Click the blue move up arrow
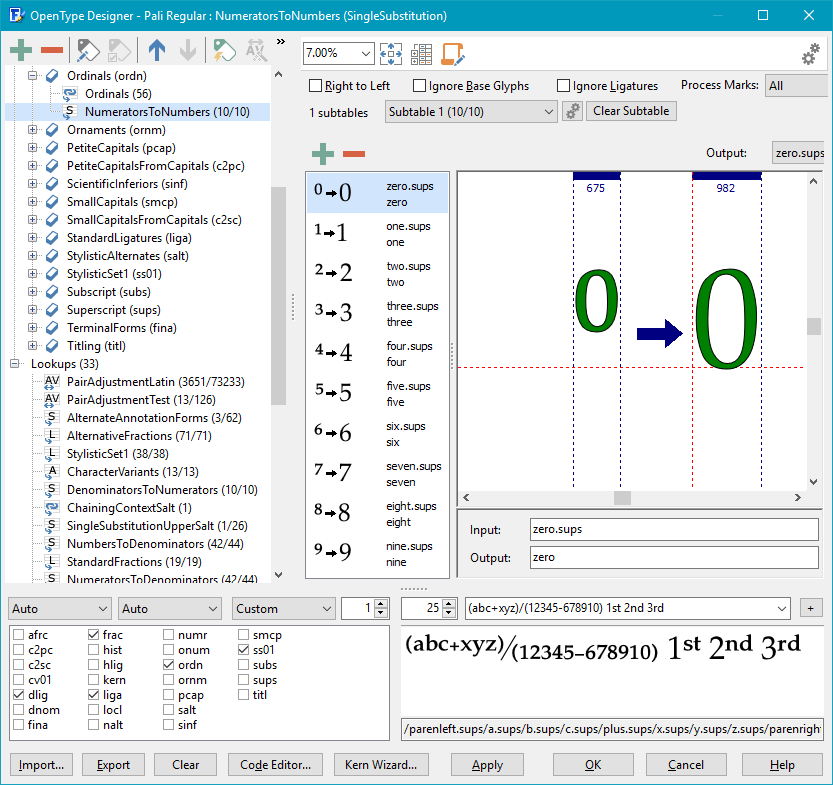The width and height of the screenshot is (833, 785). [157, 50]
